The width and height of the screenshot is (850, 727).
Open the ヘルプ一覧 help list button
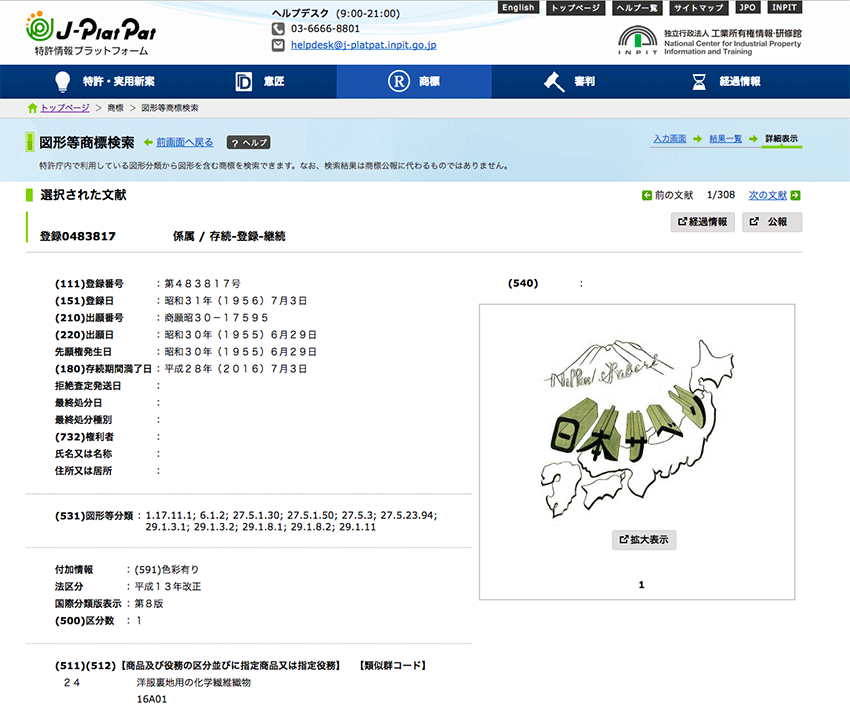pyautogui.click(x=637, y=8)
